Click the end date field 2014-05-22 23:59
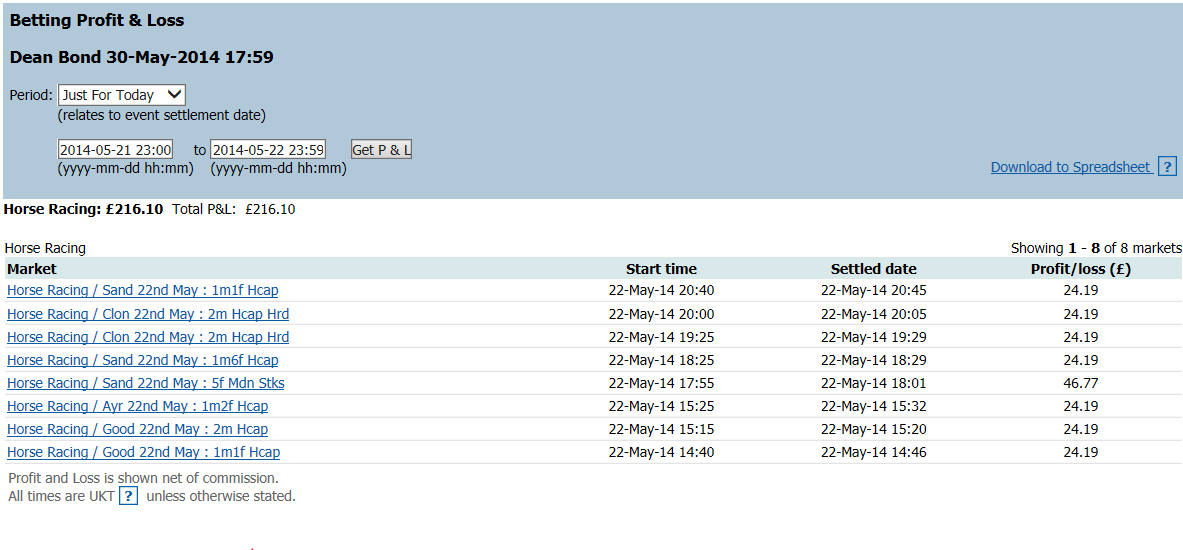Viewport: 1183px width, 550px height. pyautogui.click(x=268, y=149)
